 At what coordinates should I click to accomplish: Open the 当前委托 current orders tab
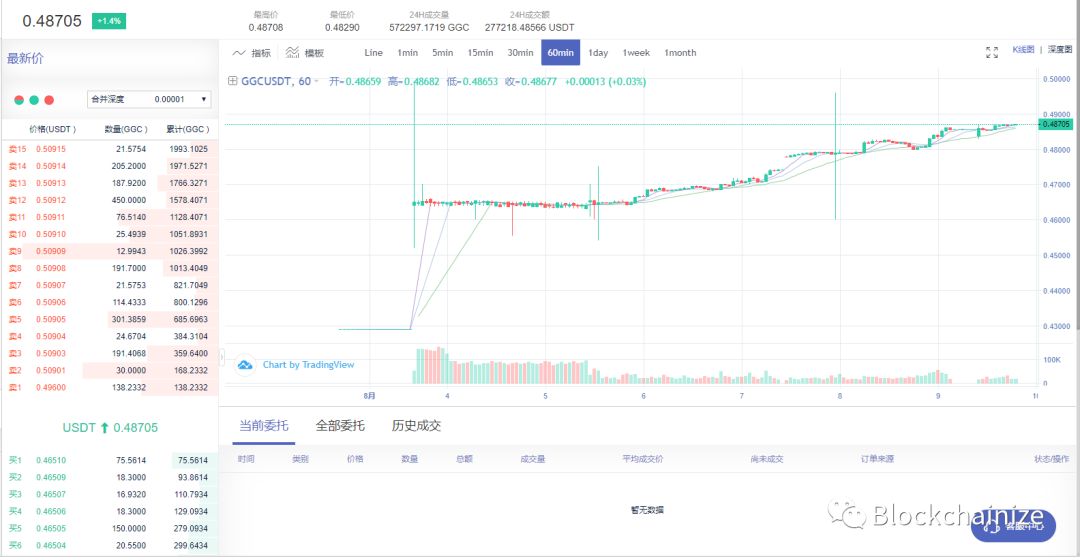click(264, 426)
